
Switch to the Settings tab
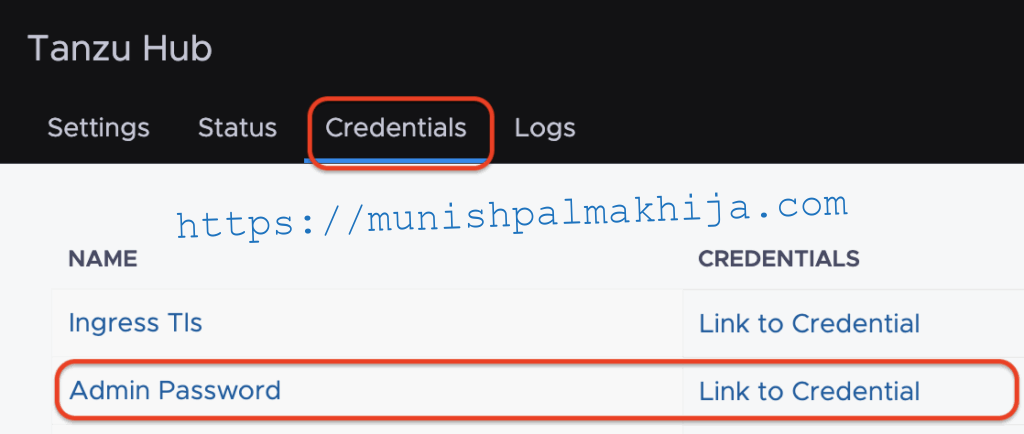click(99, 128)
